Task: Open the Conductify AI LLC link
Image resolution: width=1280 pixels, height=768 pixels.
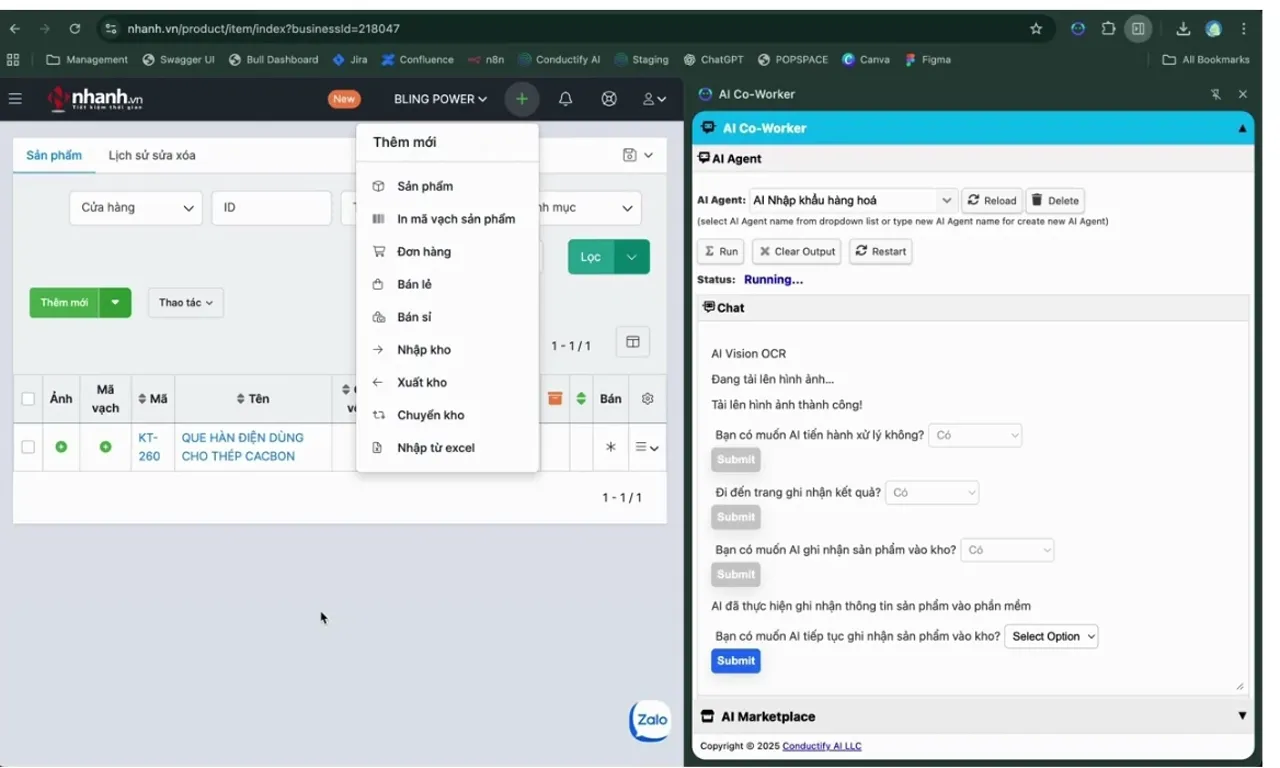Action: pos(822,746)
